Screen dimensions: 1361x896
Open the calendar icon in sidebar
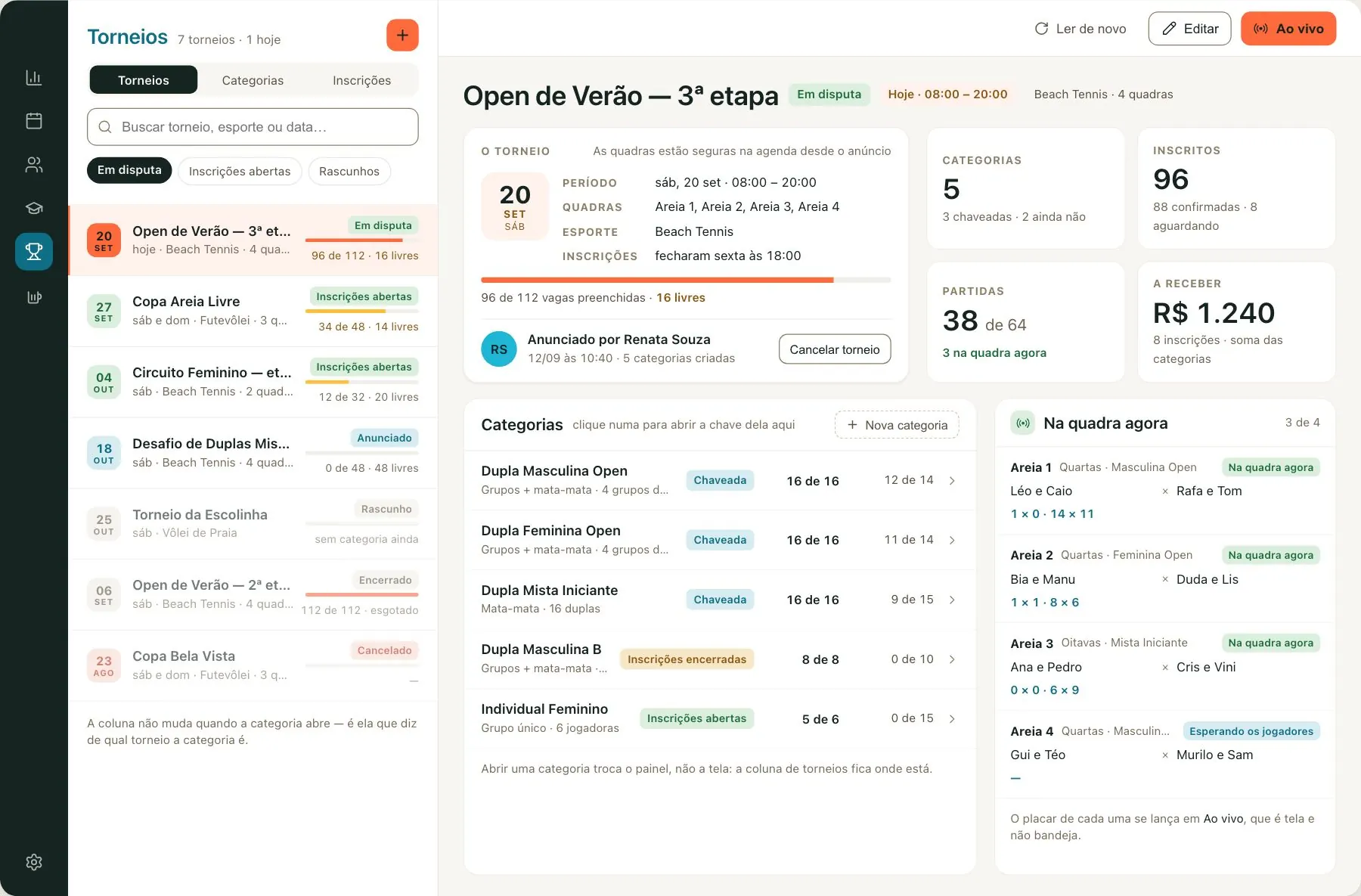pyautogui.click(x=34, y=121)
